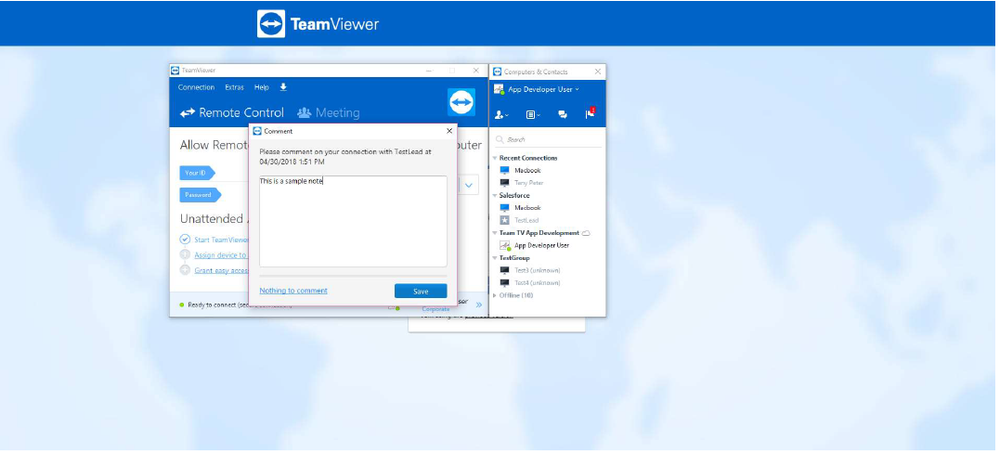Collapse the Salesforce group
The image size is (999, 453).
(495, 196)
